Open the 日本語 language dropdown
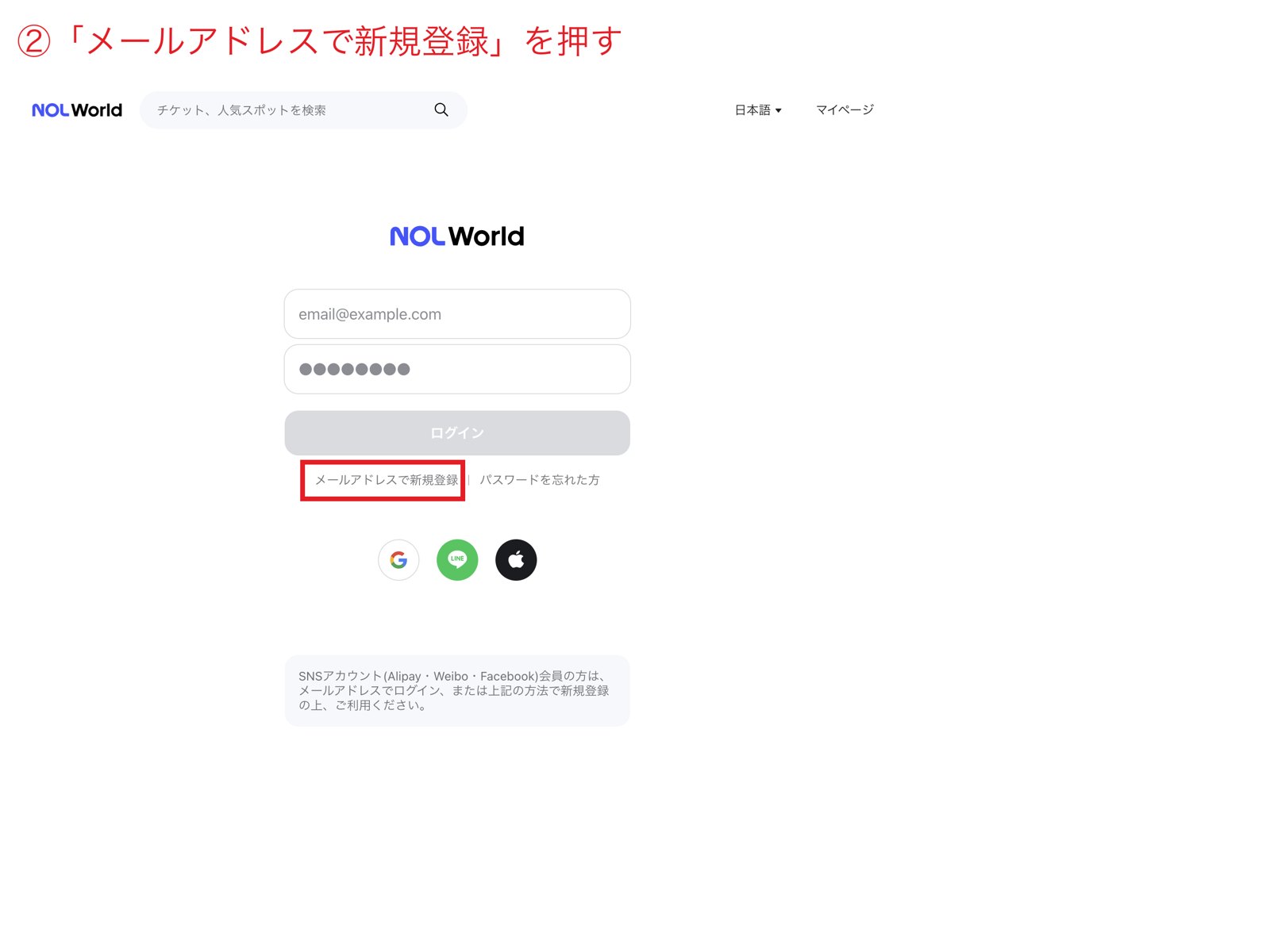The height and width of the screenshot is (952, 1270). pyautogui.click(x=758, y=109)
